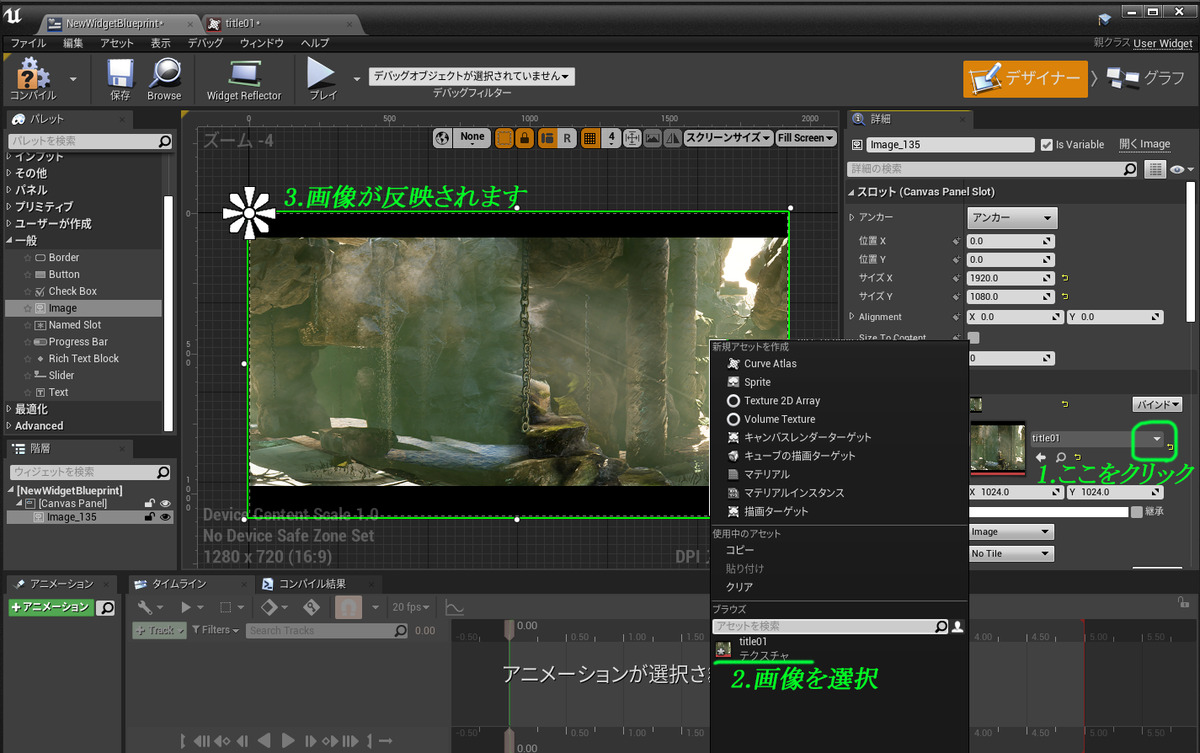Click the green +Animation (アニメーション) button
Image resolution: width=1200 pixels, height=753 pixels.
(50, 607)
